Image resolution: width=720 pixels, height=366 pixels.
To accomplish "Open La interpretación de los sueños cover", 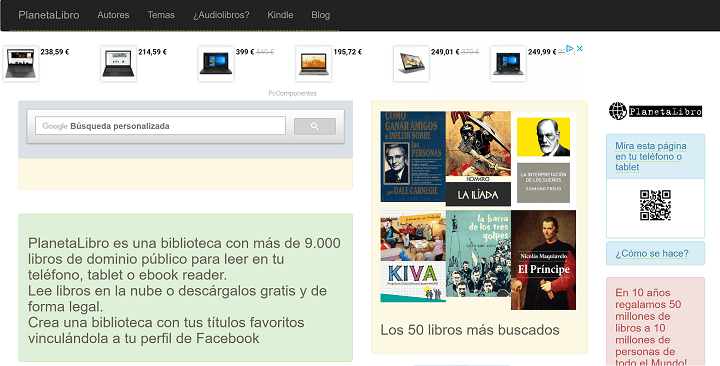I will coord(543,183).
